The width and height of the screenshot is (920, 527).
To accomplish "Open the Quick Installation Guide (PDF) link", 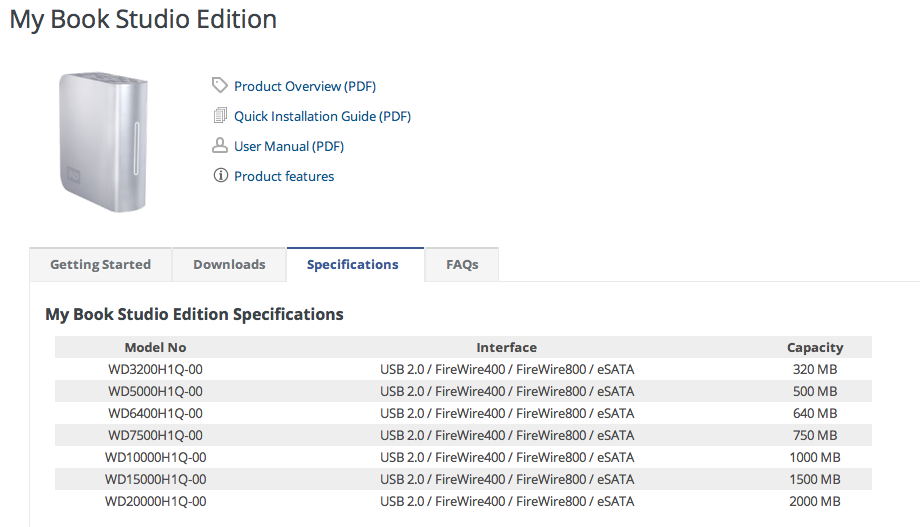I will pyautogui.click(x=322, y=117).
